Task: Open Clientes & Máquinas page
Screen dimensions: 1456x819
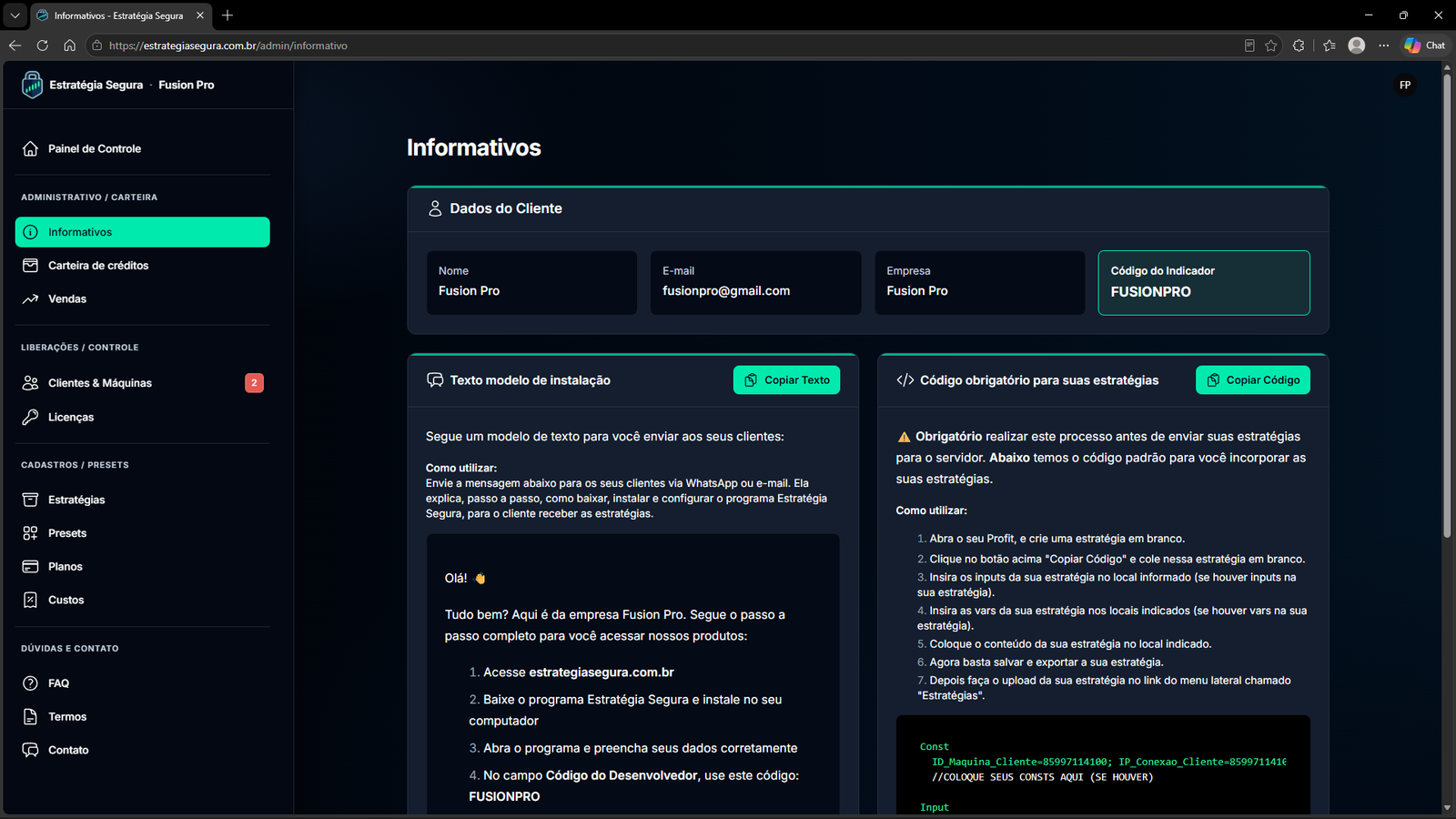Action: coord(100,383)
